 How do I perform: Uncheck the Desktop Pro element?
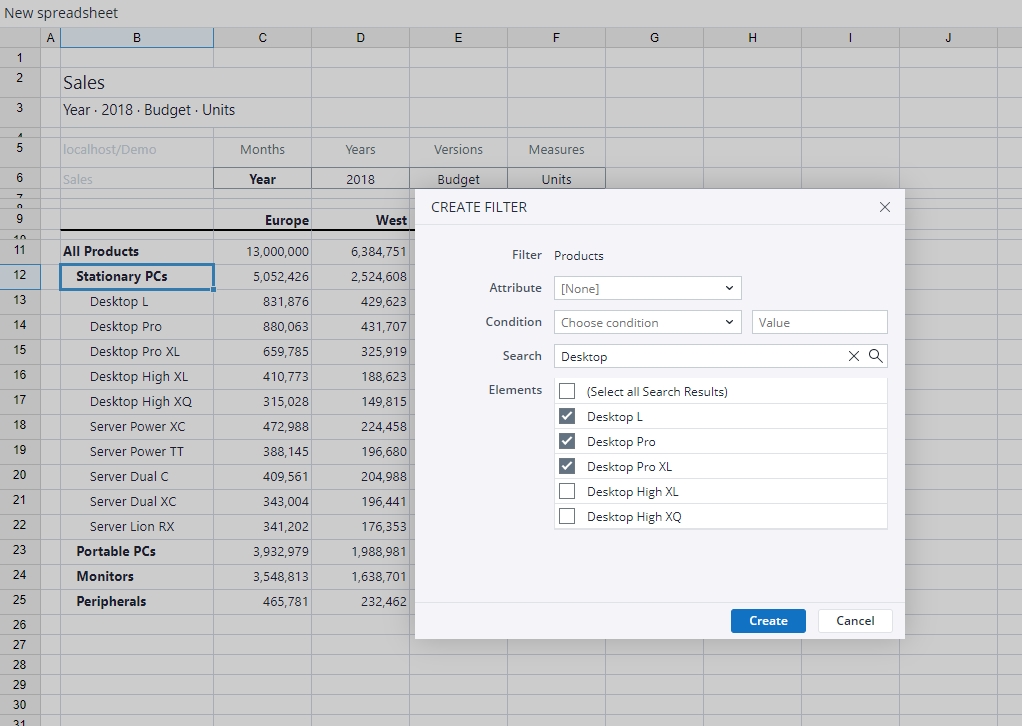[567, 441]
